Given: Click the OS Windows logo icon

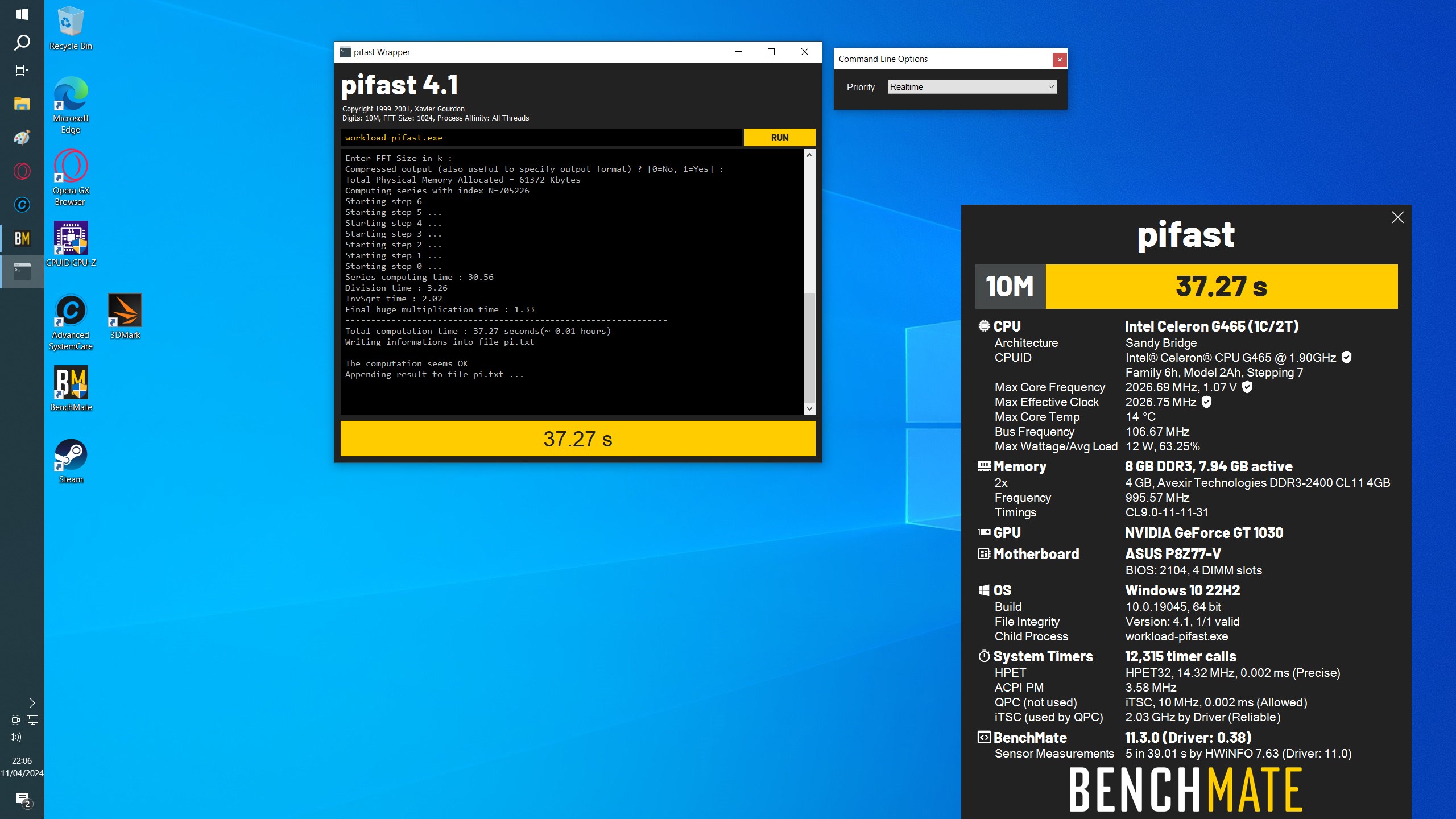Looking at the screenshot, I should [x=984, y=590].
